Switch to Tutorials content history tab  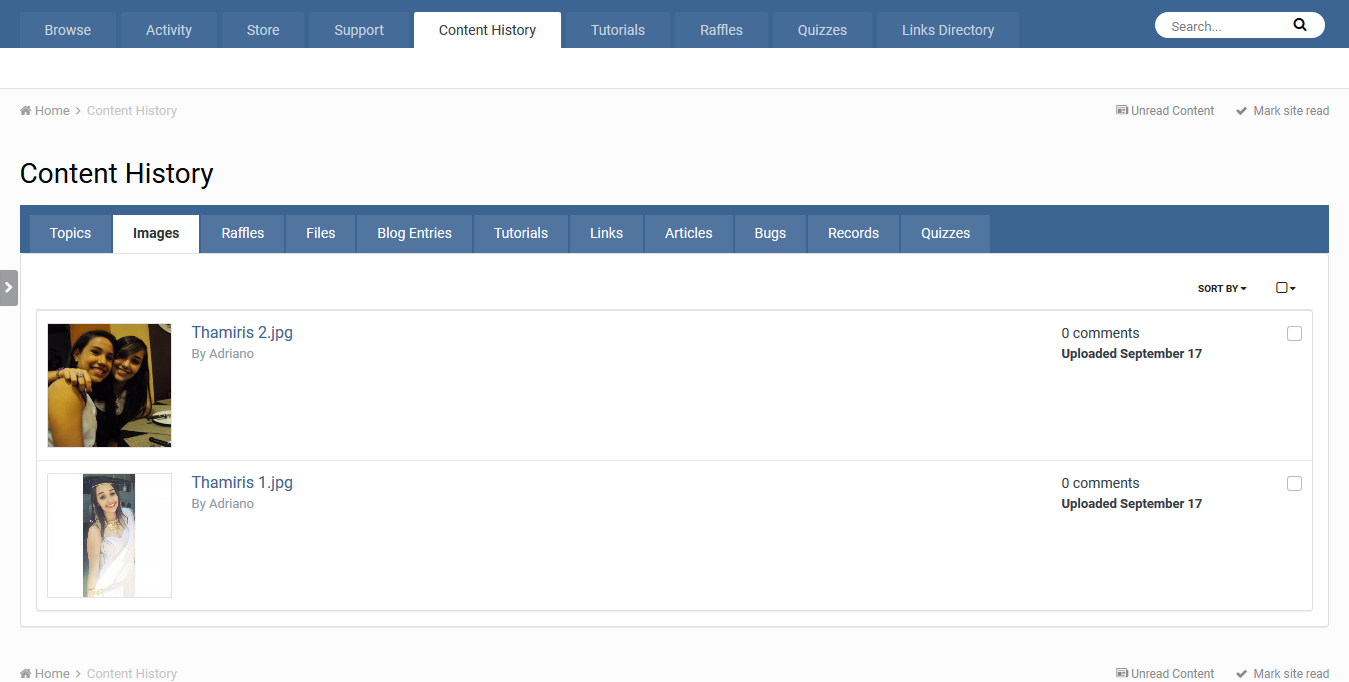click(521, 233)
